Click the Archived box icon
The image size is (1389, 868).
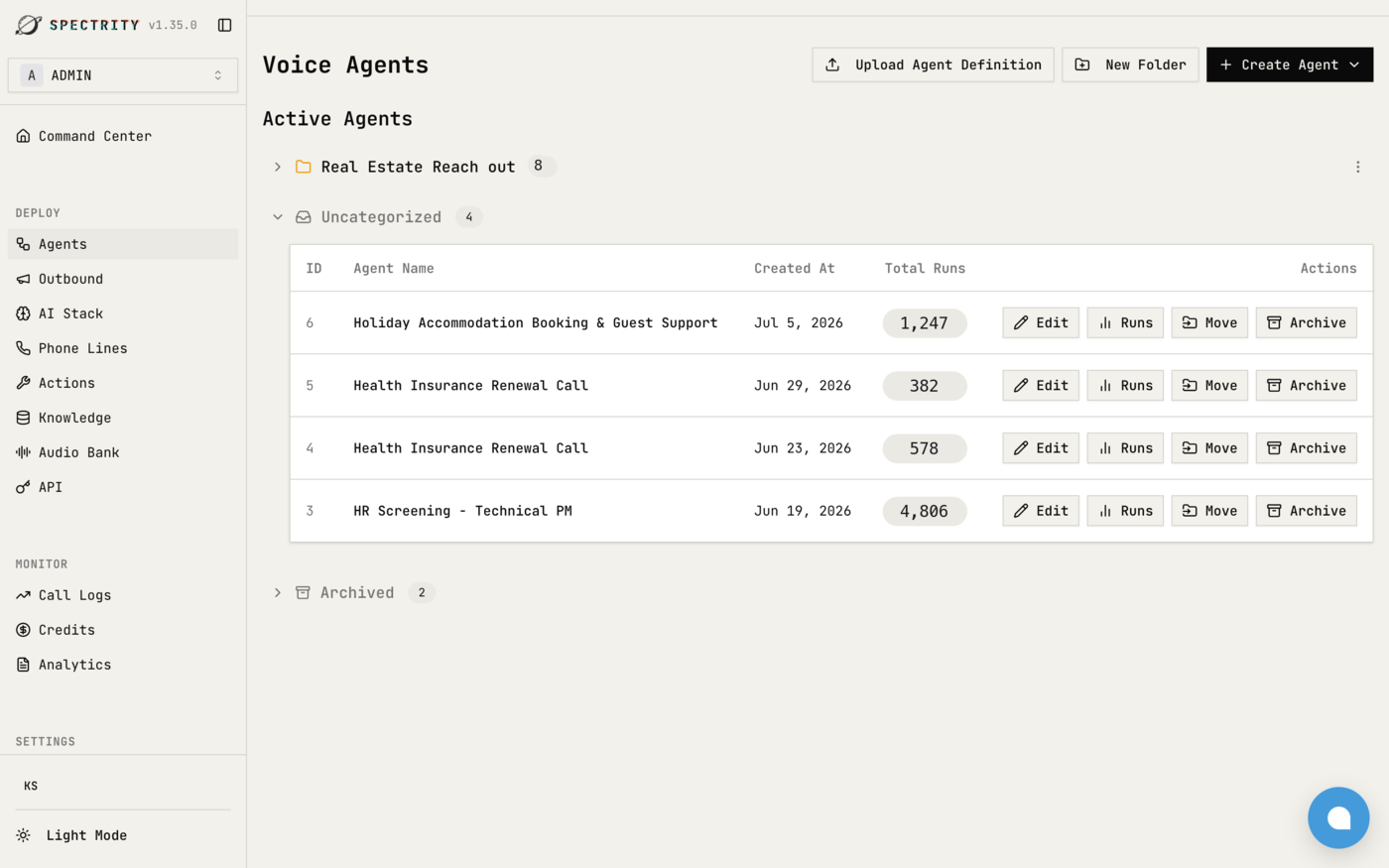[x=303, y=592]
